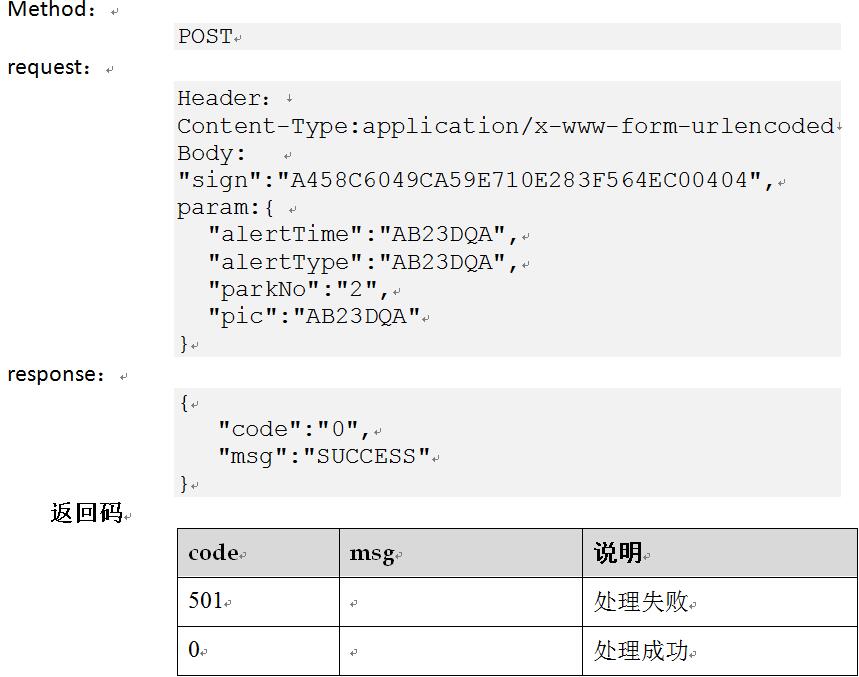Click the 返回码 heading

click(86, 514)
